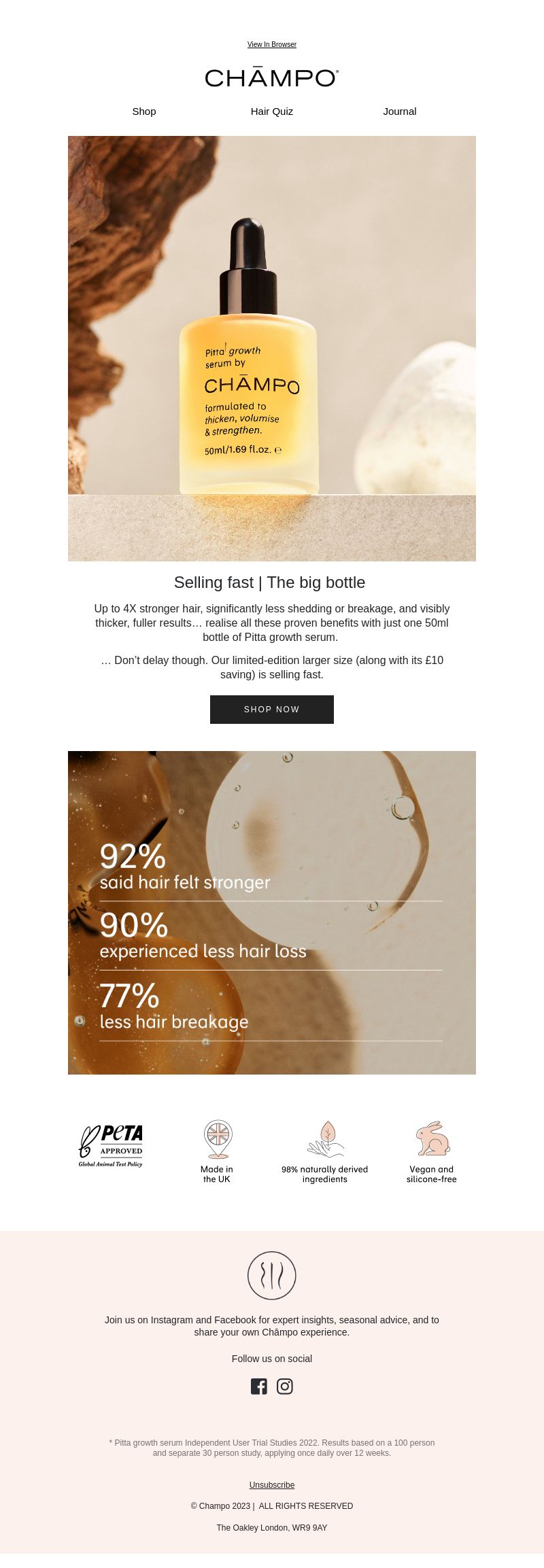Click the 90% experienced less hair loss text
The image size is (544, 1568).
203,935
